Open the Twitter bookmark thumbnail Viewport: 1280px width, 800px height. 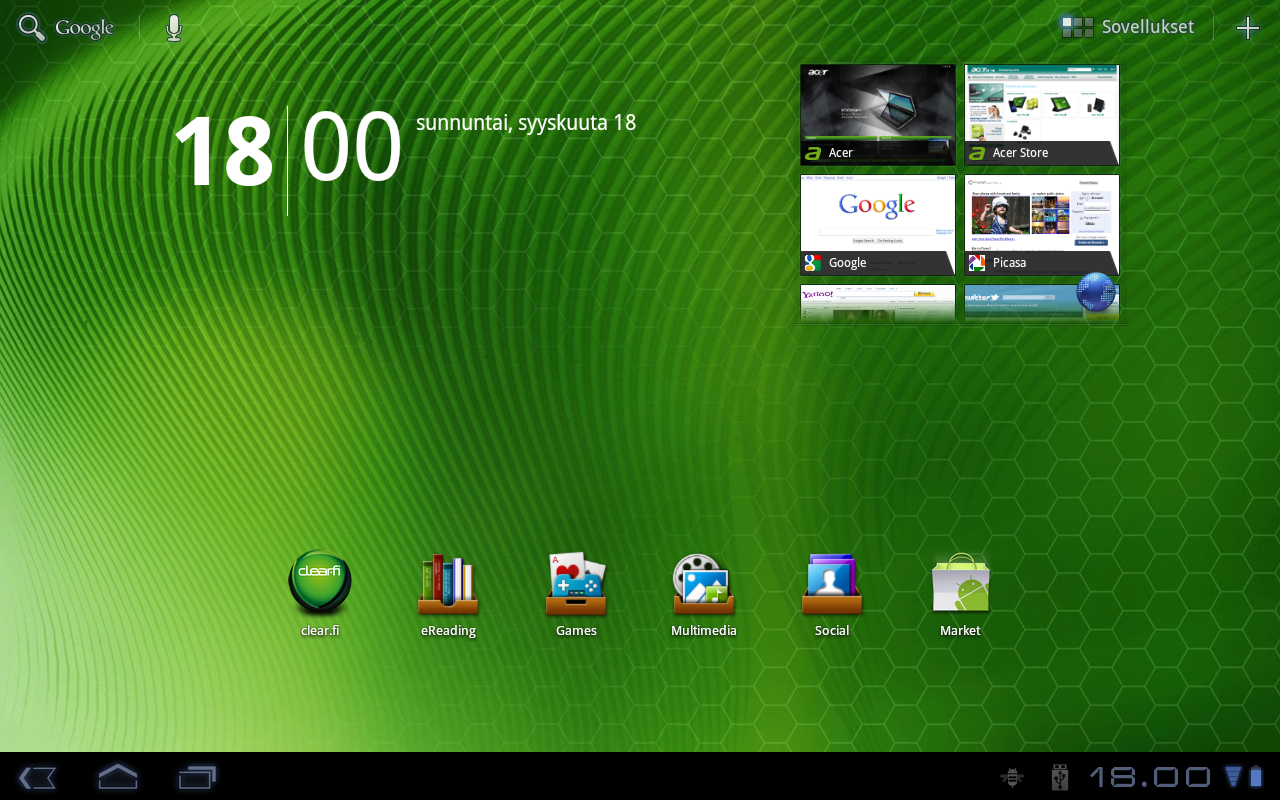click(x=1042, y=303)
